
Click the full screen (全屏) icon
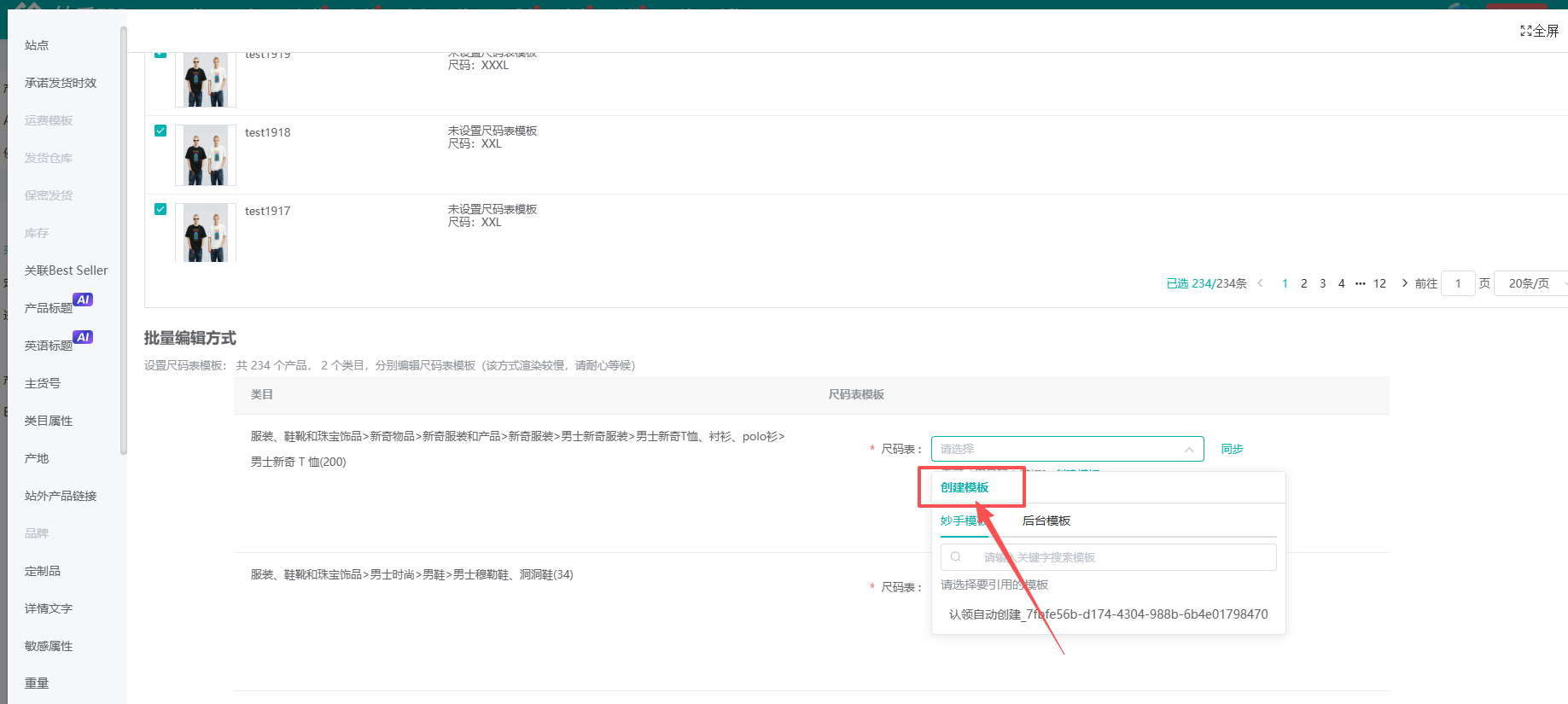(x=1525, y=32)
